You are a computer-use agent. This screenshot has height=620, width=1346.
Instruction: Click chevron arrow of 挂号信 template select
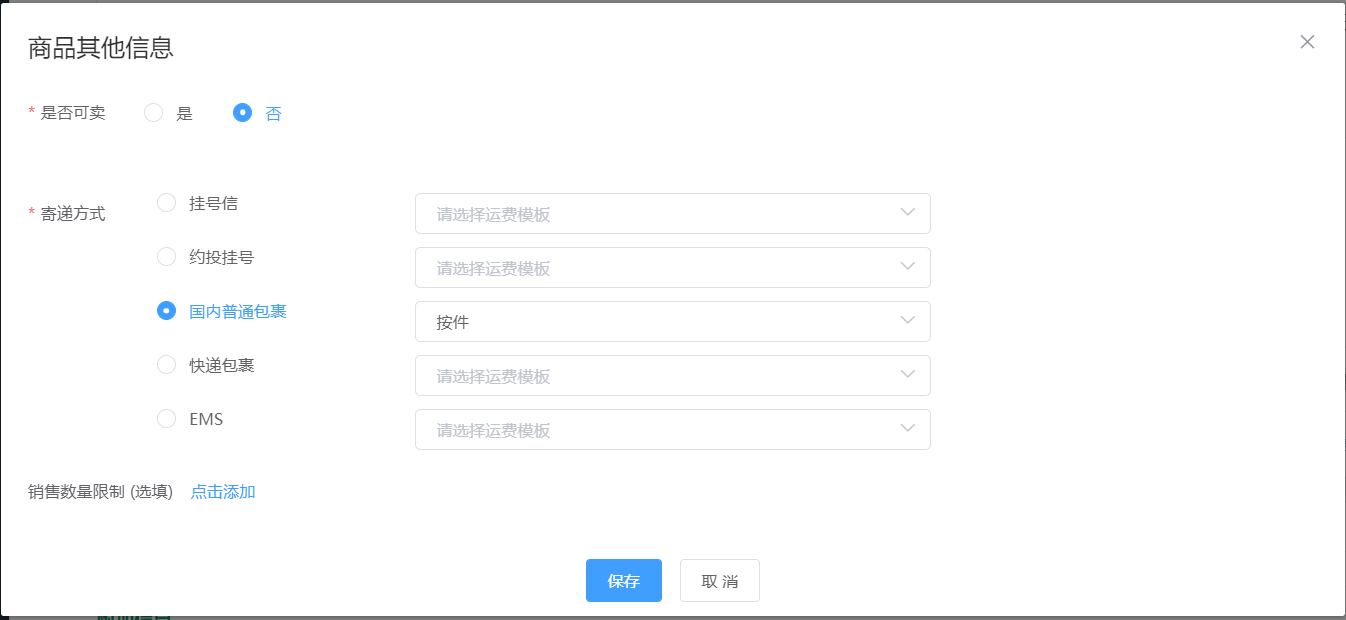pyautogui.click(x=908, y=213)
